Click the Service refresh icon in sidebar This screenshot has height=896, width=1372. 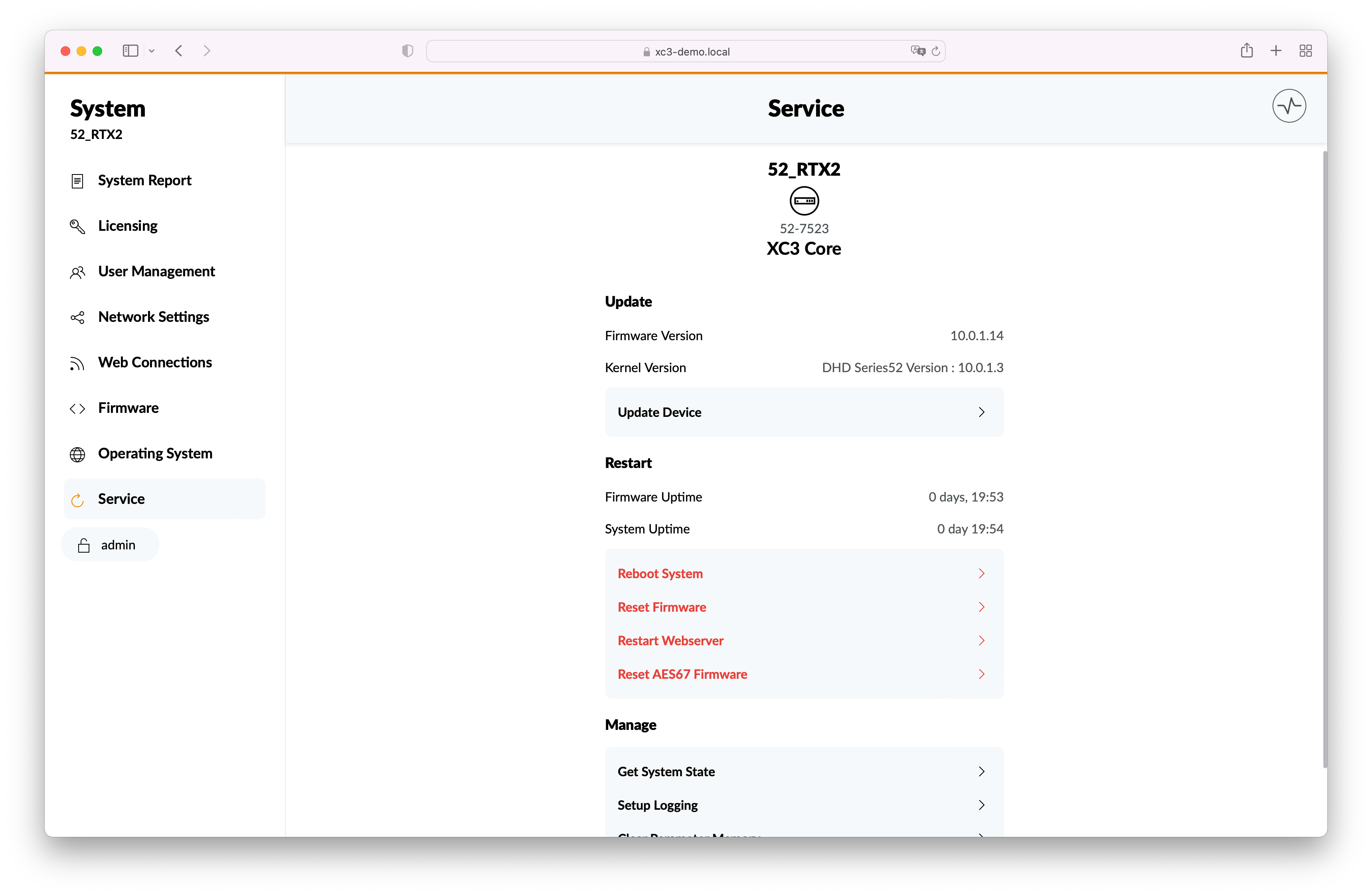tap(77, 500)
